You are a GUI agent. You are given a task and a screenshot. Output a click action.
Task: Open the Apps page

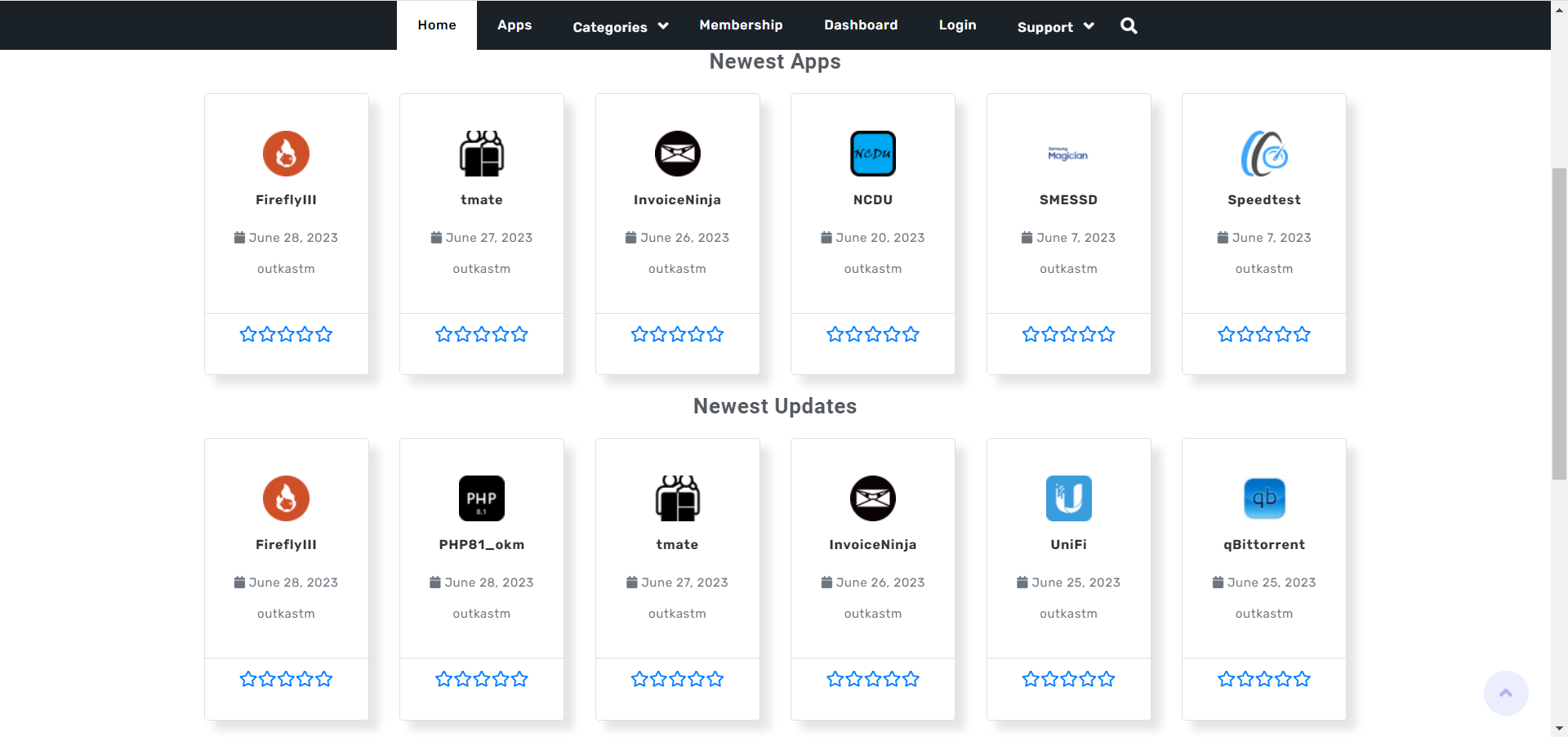tap(514, 25)
